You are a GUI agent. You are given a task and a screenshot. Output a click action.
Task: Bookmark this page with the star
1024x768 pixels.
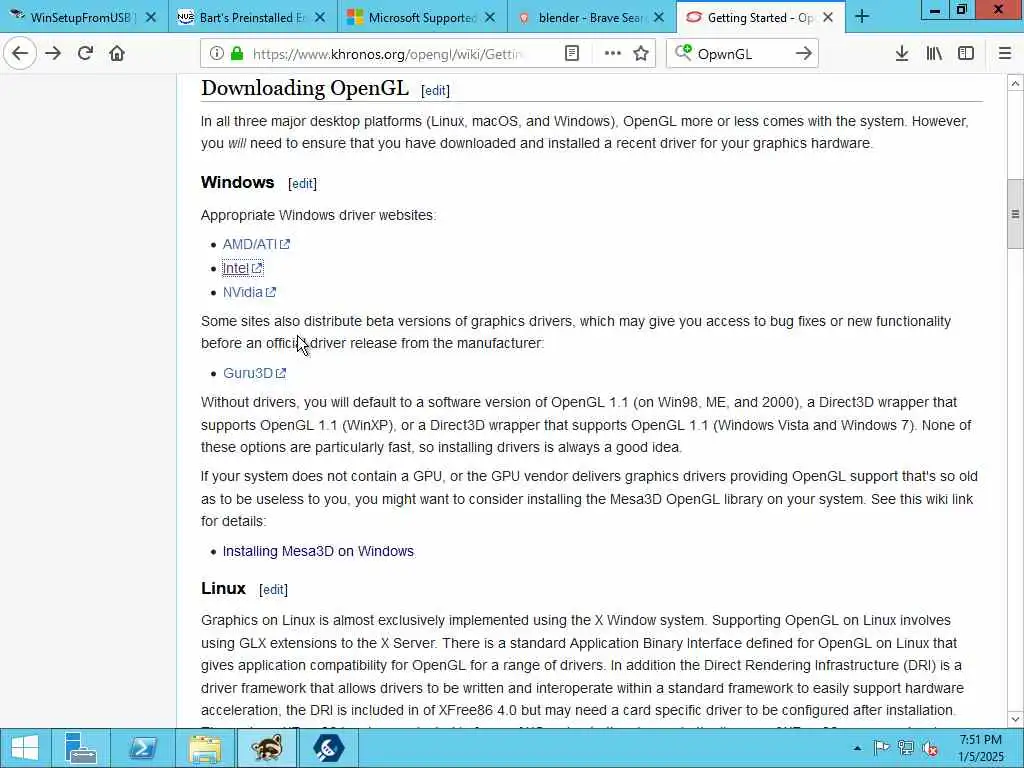click(641, 54)
